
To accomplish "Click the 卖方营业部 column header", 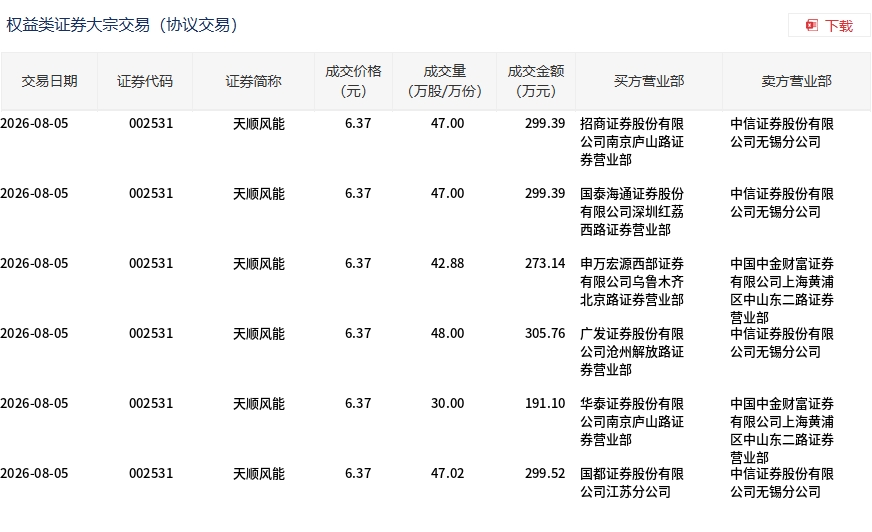I will [796, 81].
